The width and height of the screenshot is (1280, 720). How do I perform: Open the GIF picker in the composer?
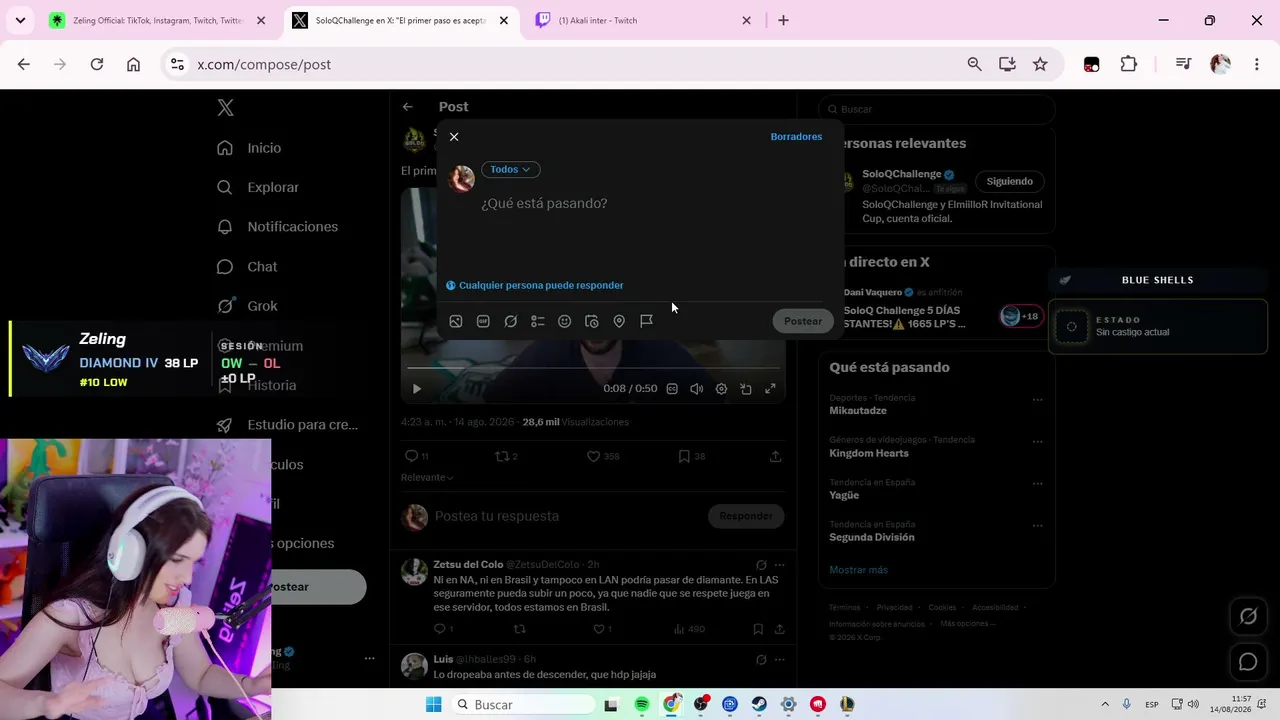[483, 321]
